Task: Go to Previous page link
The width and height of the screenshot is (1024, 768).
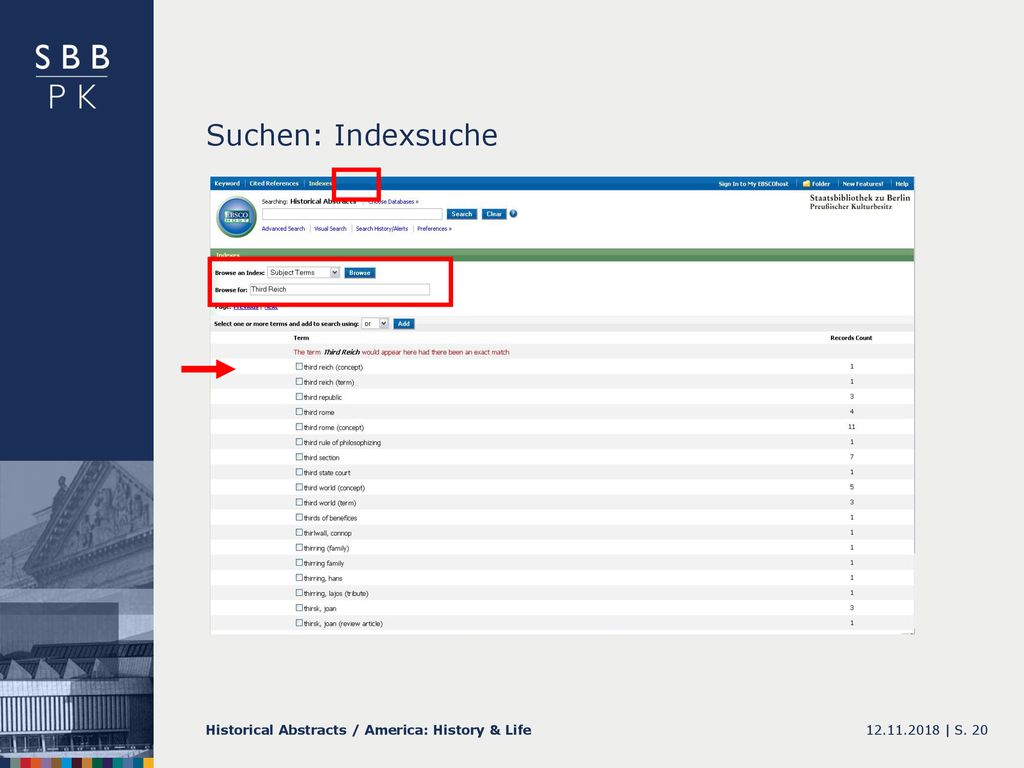Action: pyautogui.click(x=246, y=307)
